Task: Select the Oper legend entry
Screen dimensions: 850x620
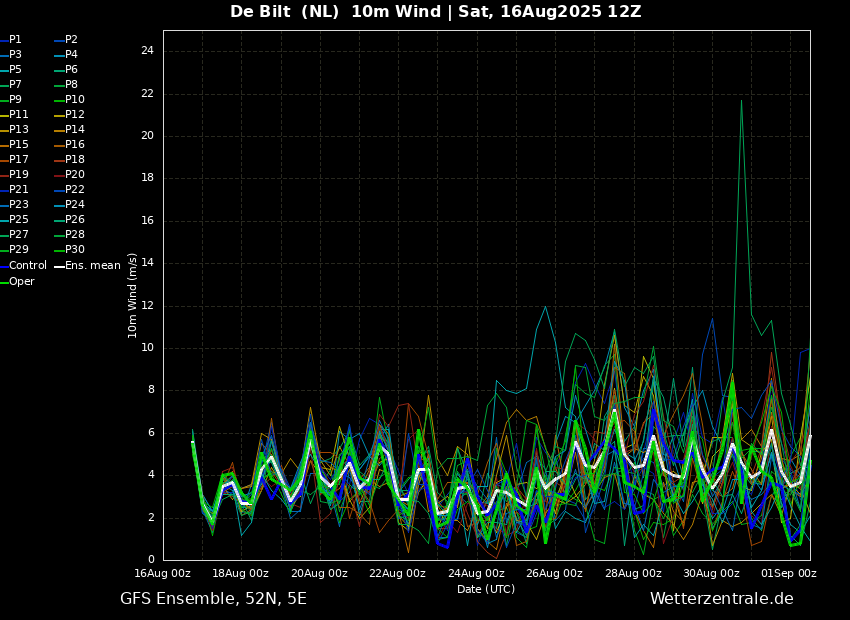Action: [x=17, y=281]
